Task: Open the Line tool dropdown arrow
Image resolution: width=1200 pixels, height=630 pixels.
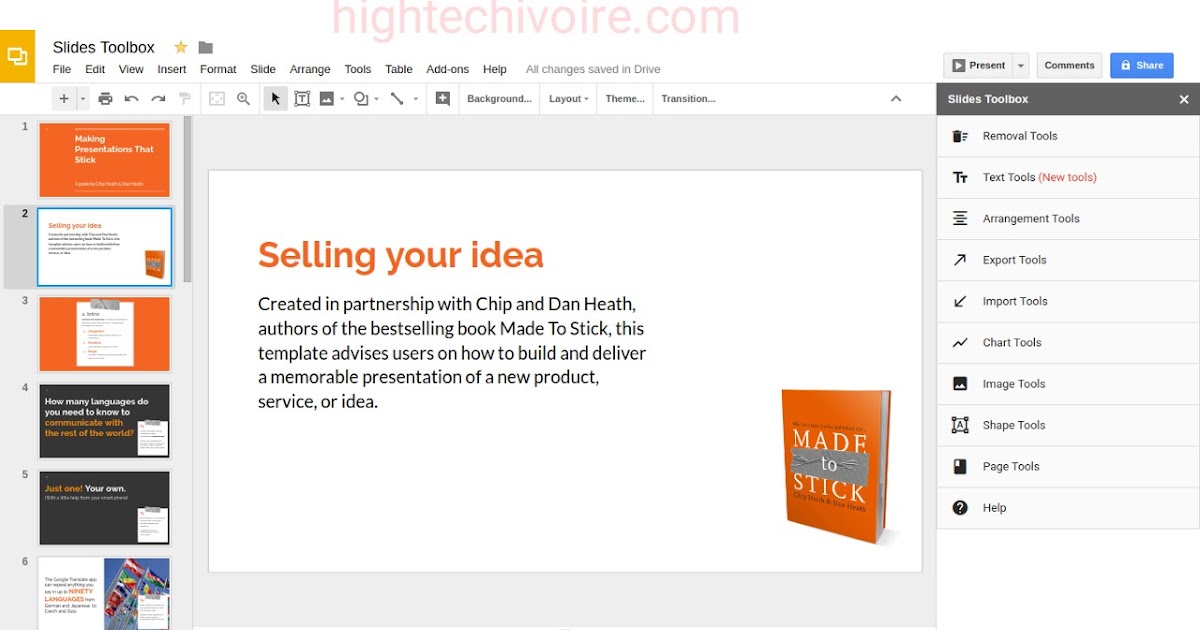Action: coord(417,98)
